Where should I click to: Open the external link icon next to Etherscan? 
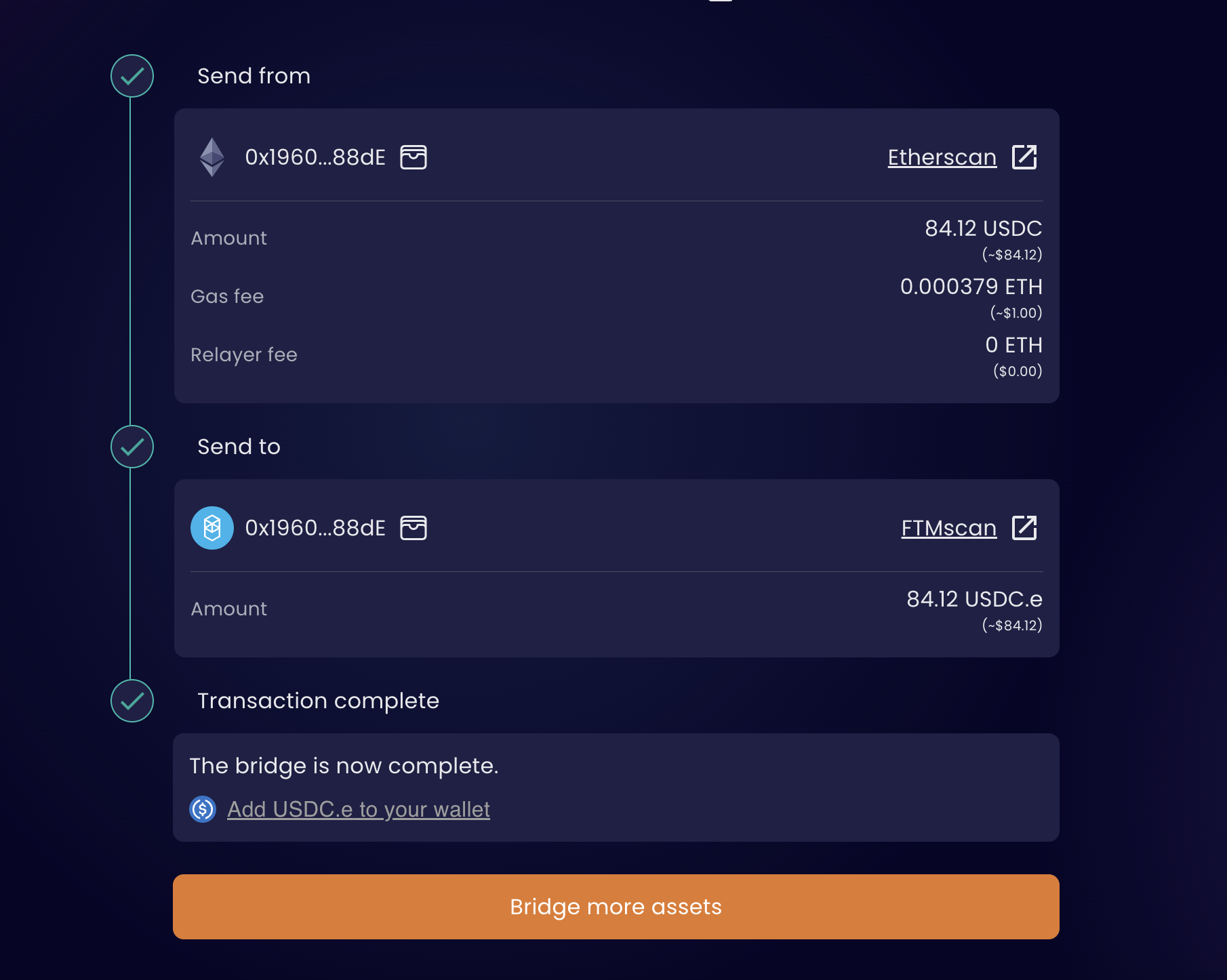click(x=1024, y=157)
